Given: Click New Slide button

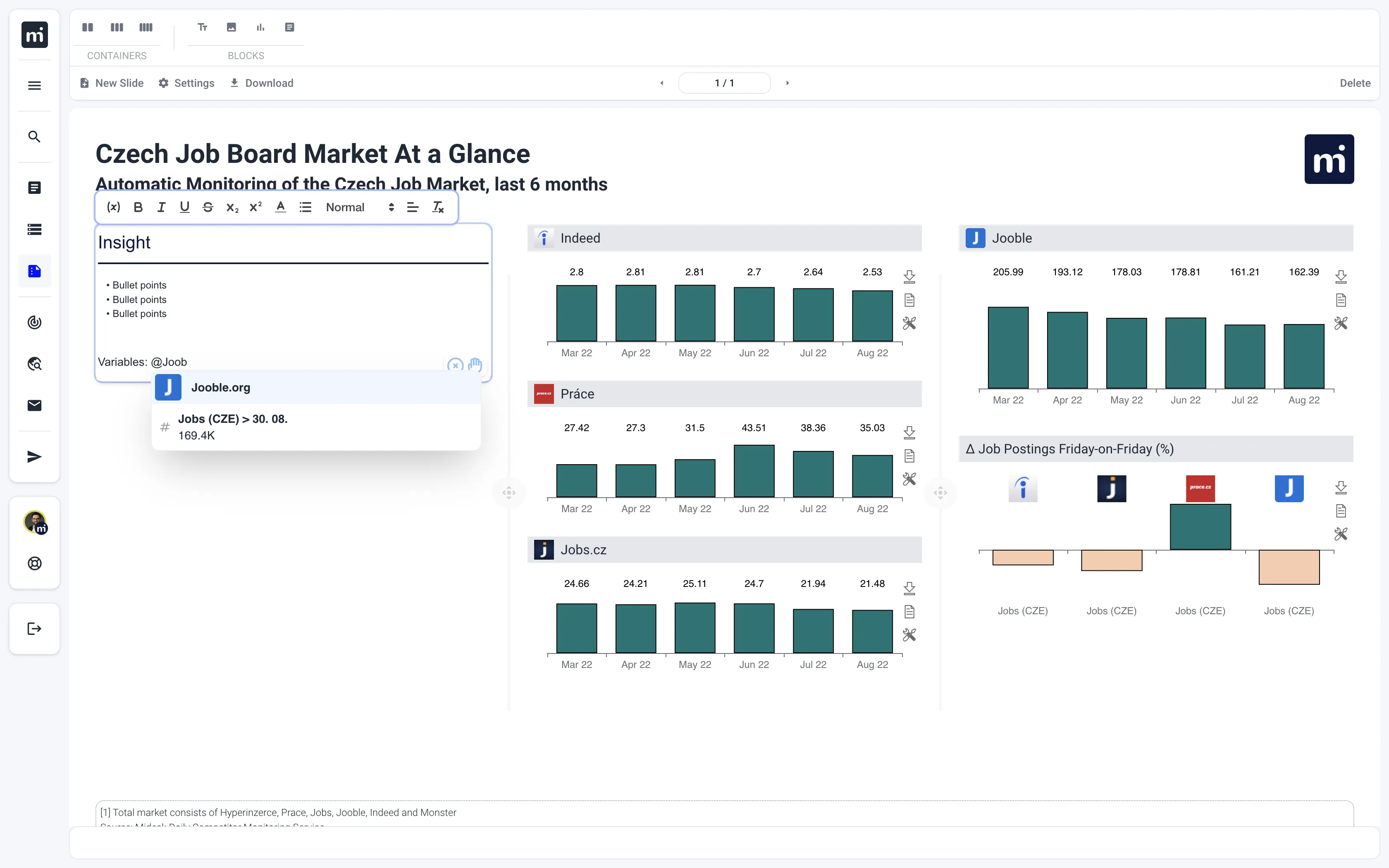Looking at the screenshot, I should [x=112, y=83].
